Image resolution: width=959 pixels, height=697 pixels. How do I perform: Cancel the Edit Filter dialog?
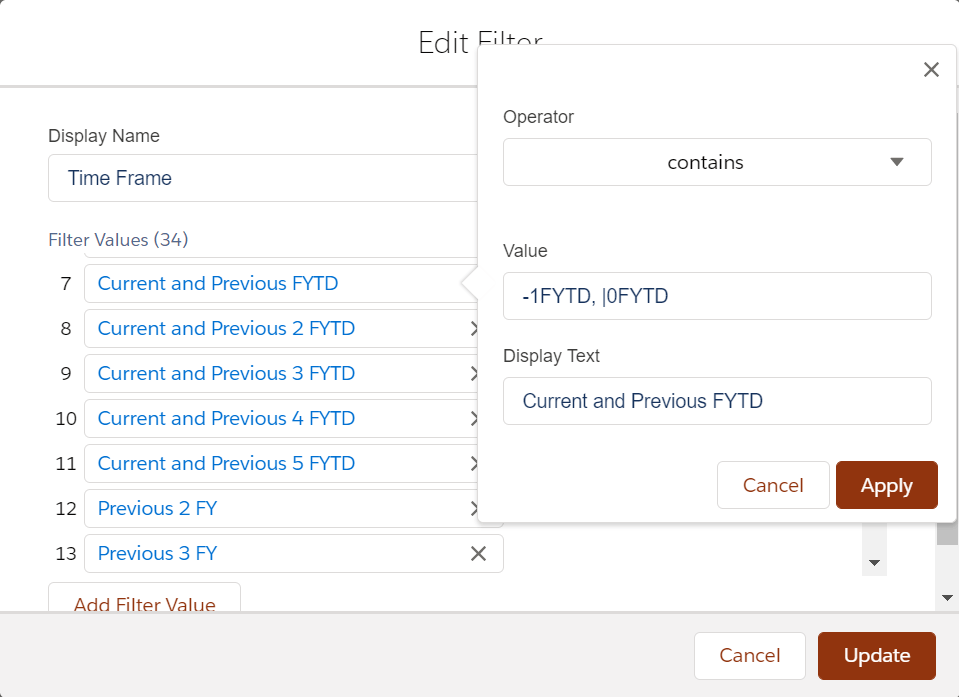(749, 656)
